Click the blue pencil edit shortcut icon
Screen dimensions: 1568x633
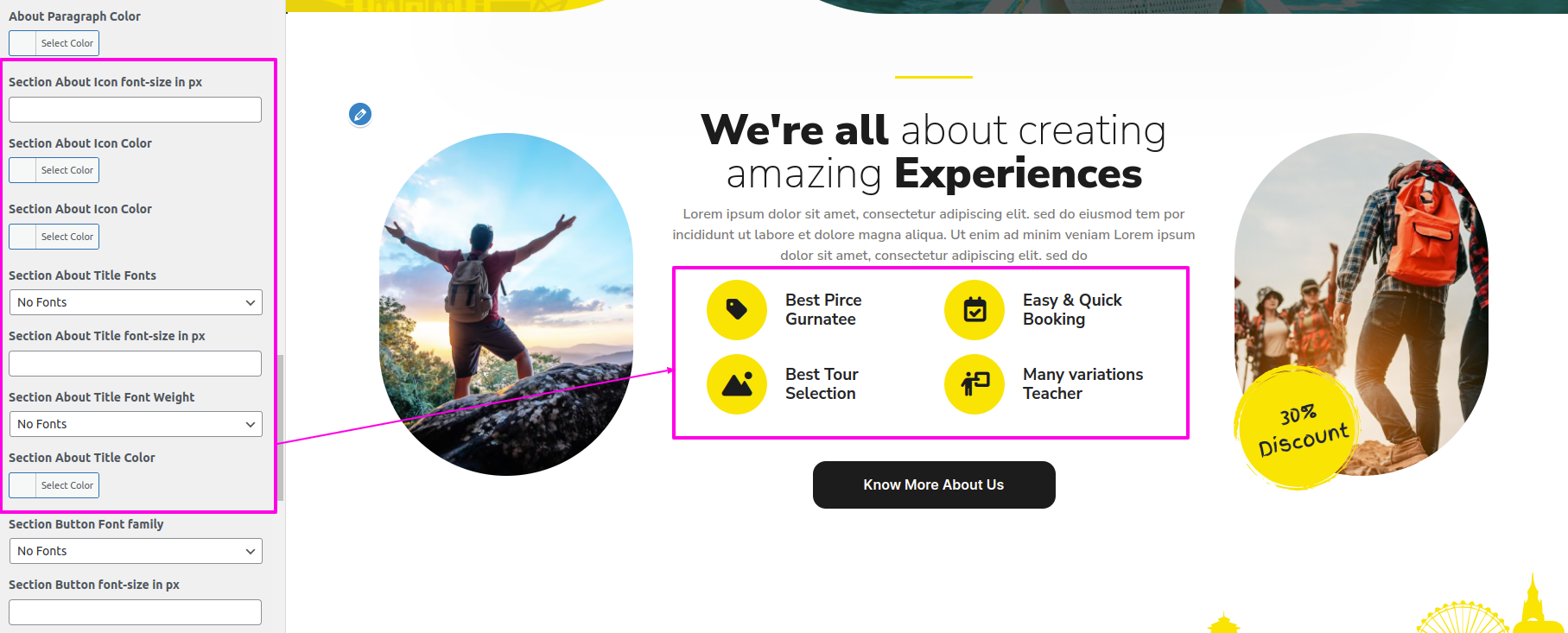(360, 114)
